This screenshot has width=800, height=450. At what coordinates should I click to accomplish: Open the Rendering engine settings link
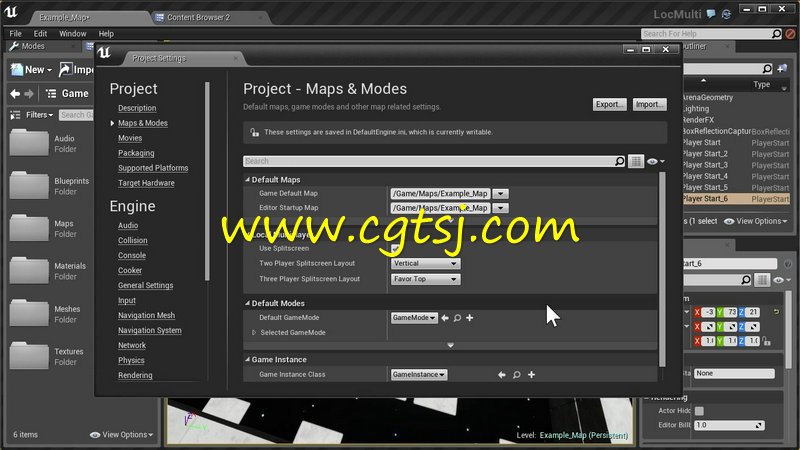135,375
